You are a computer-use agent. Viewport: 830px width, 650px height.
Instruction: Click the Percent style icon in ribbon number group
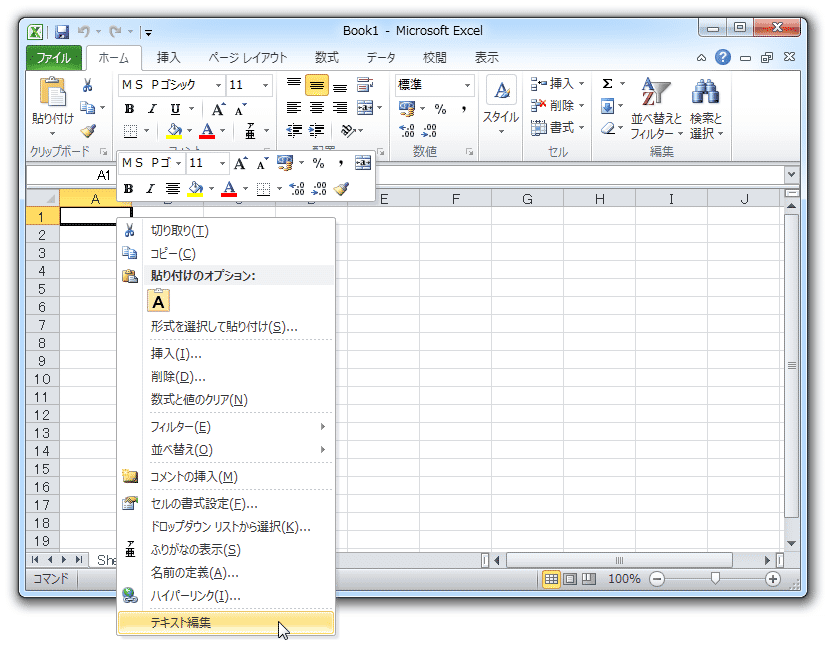(440, 109)
